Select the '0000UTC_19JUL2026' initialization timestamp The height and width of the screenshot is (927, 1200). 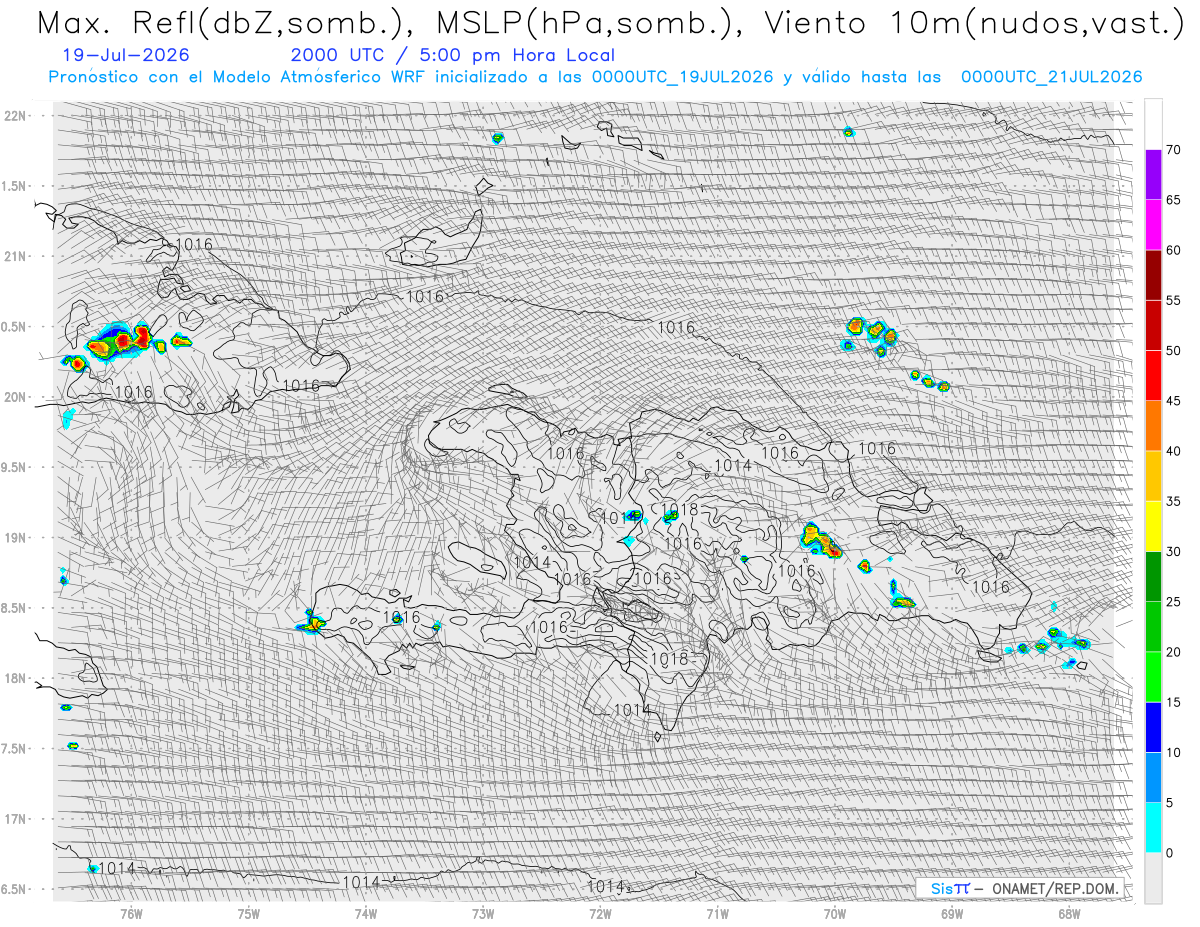[682, 77]
